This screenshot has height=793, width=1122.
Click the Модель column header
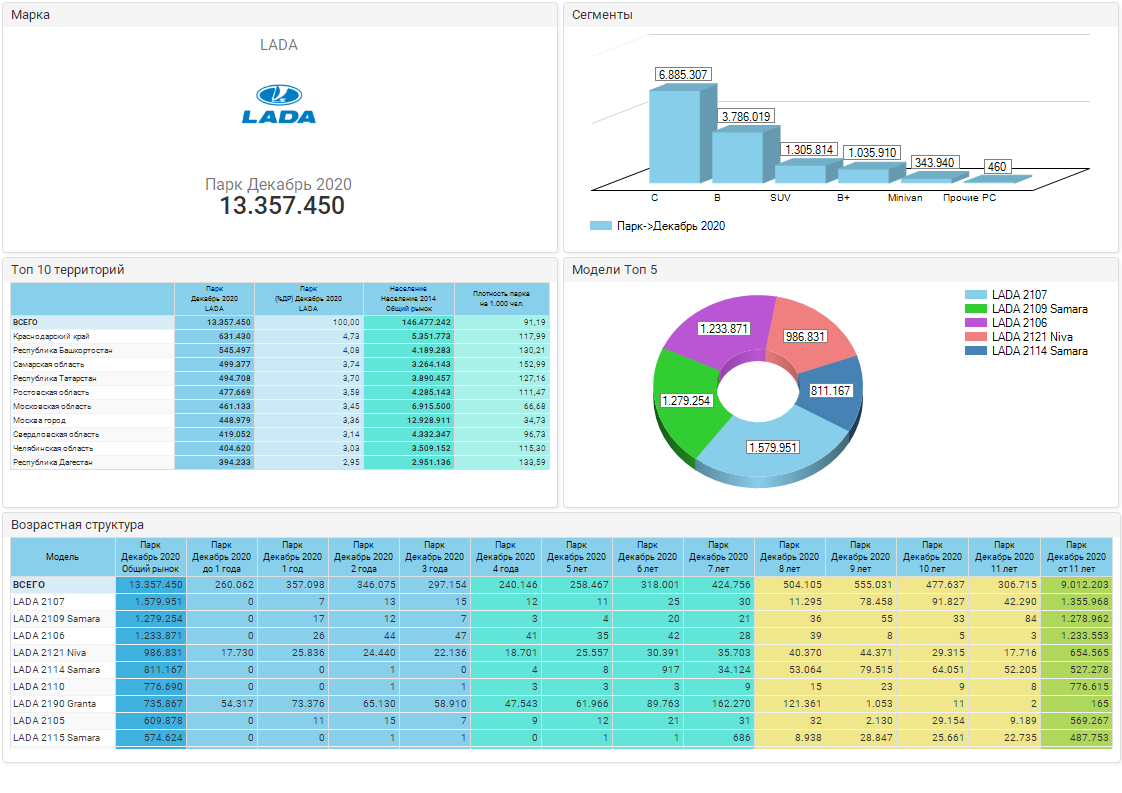tap(63, 556)
